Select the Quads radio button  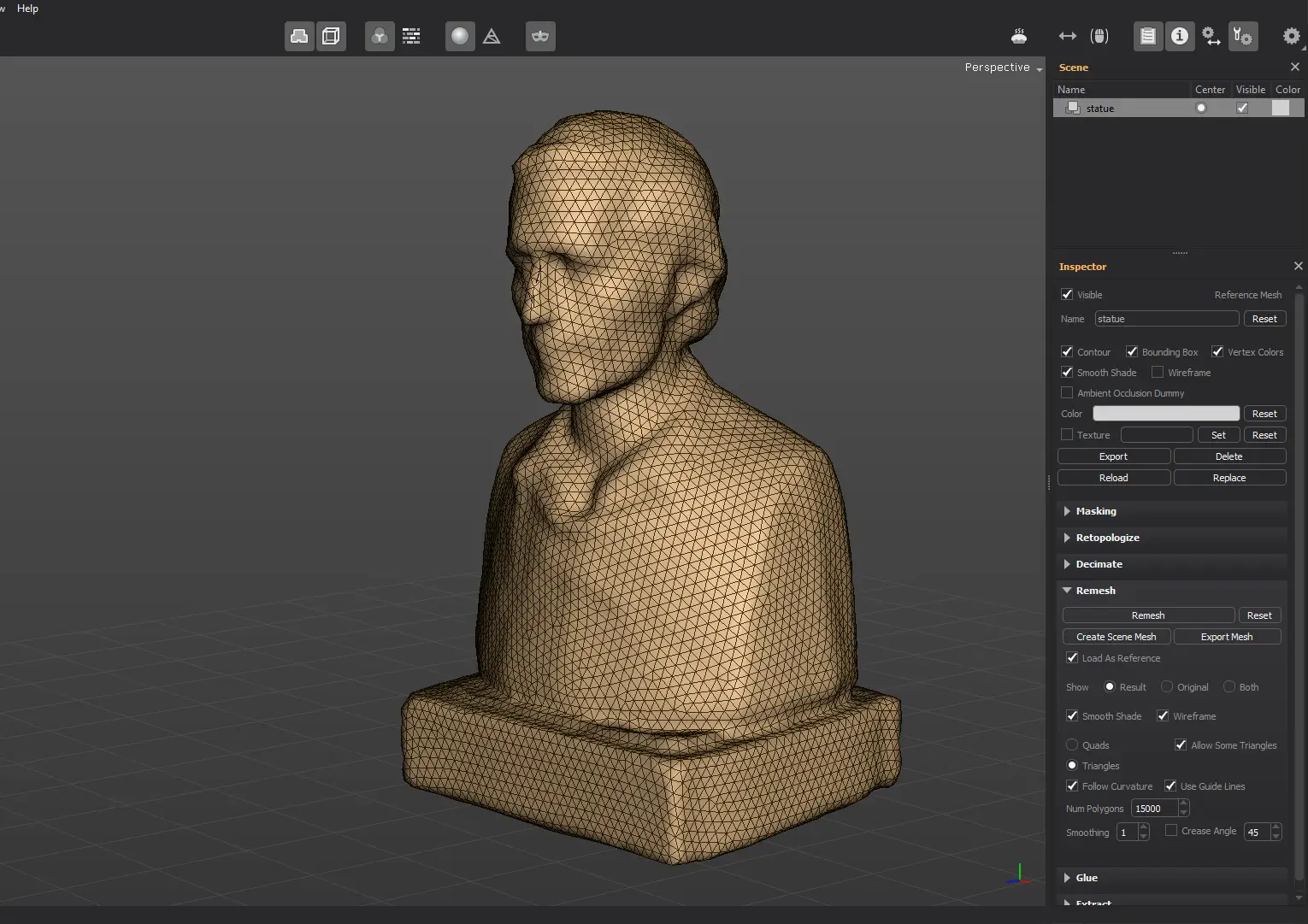pyautogui.click(x=1072, y=744)
